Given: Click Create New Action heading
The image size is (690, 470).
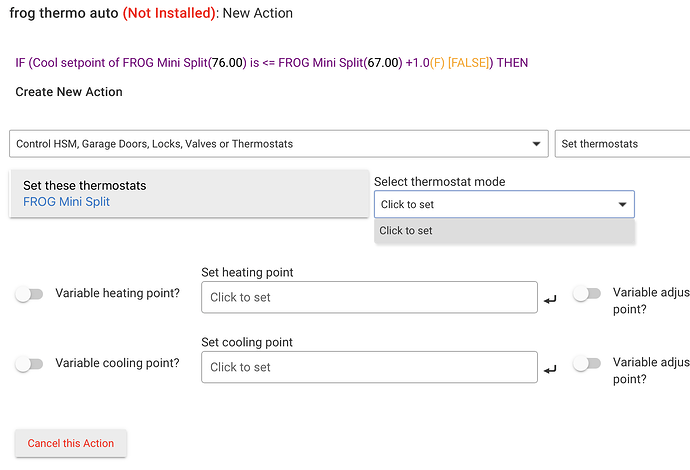Looking at the screenshot, I should tap(69, 92).
